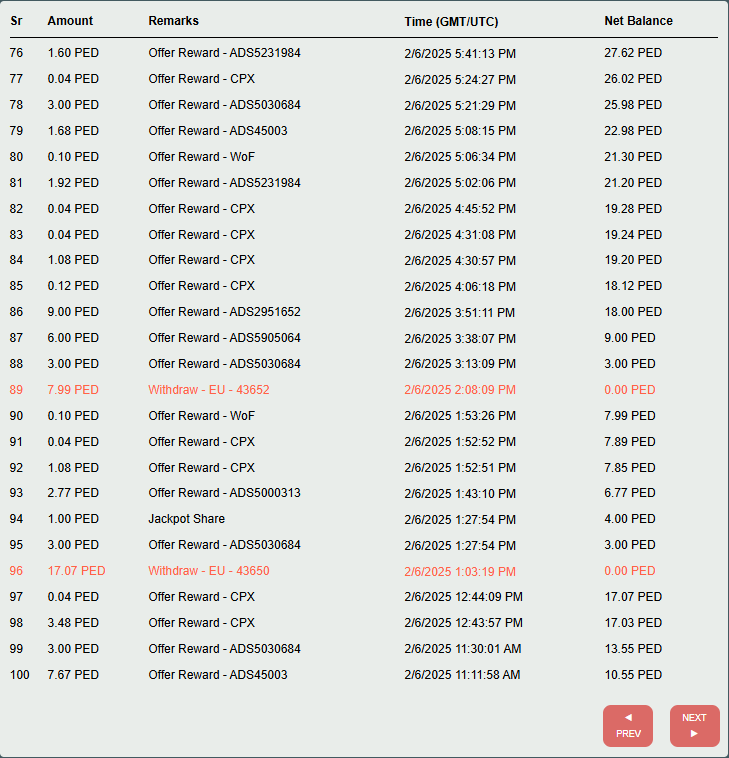The width and height of the screenshot is (729, 758).
Task: Click the 6.77 PED net balance
Action: 630,493
